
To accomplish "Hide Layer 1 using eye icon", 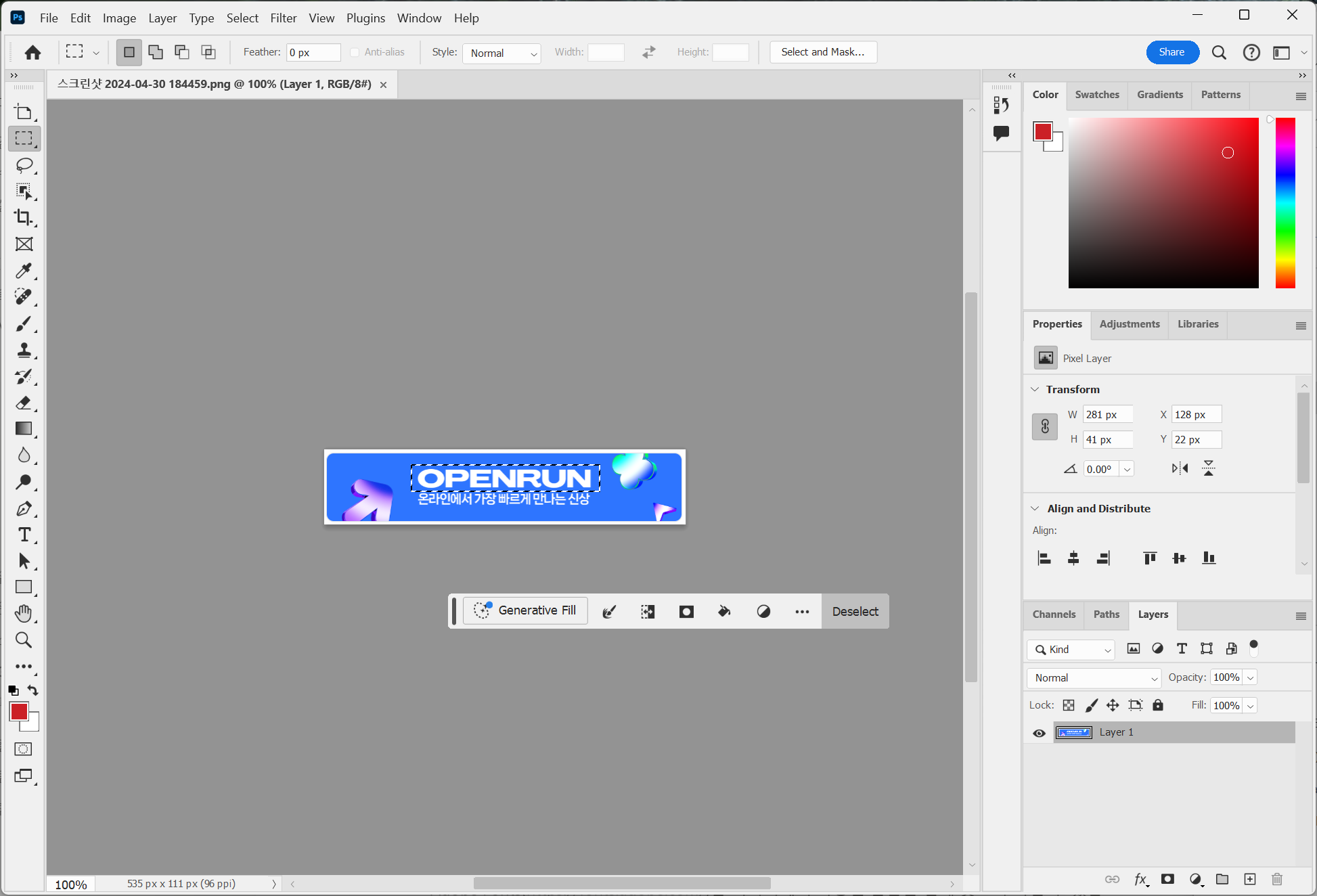I will coord(1039,733).
